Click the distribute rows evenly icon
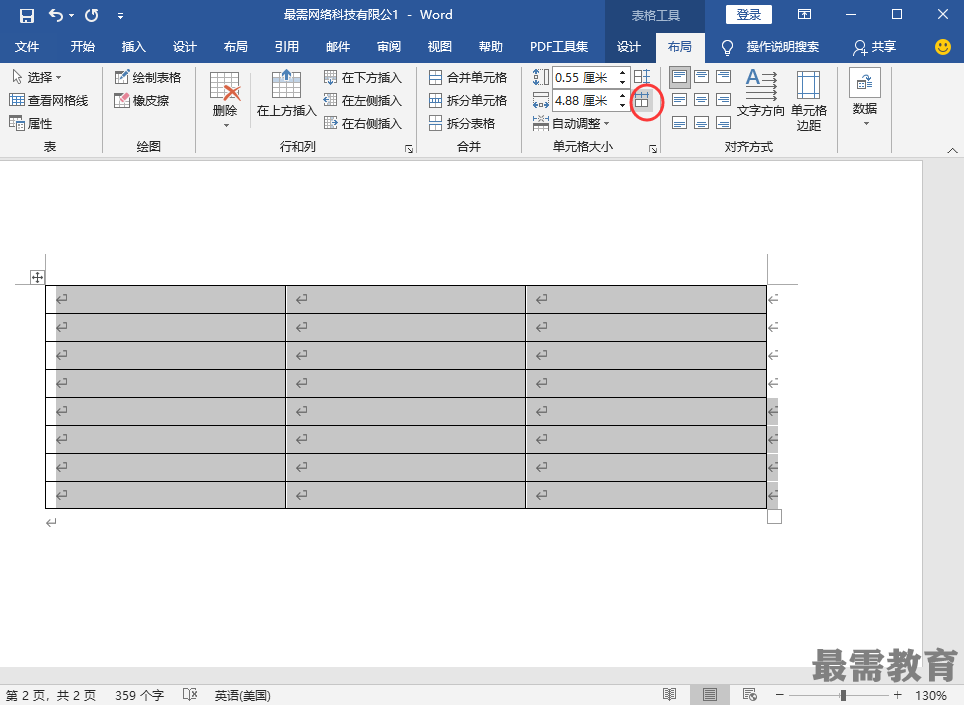 click(x=642, y=76)
